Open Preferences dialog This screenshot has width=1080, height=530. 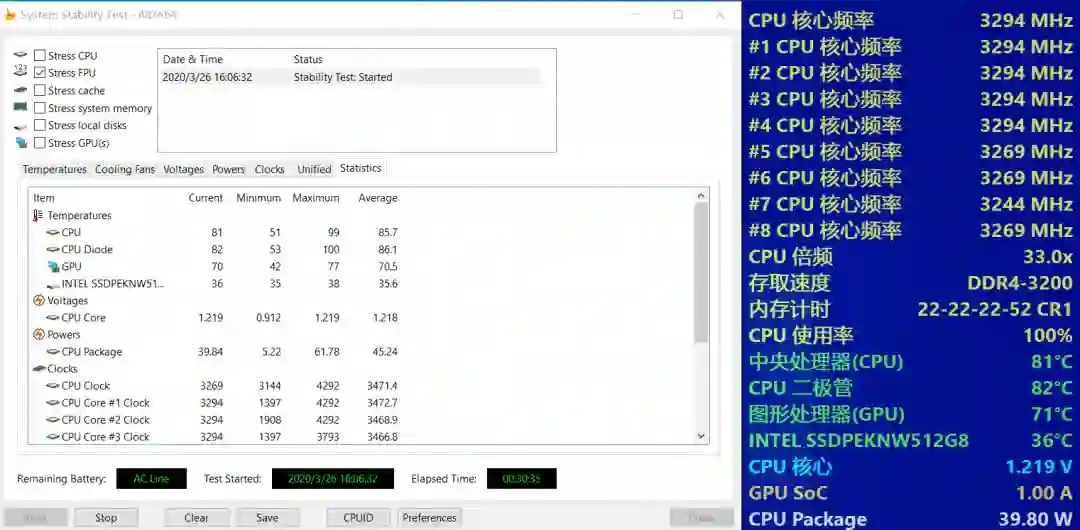[429, 518]
